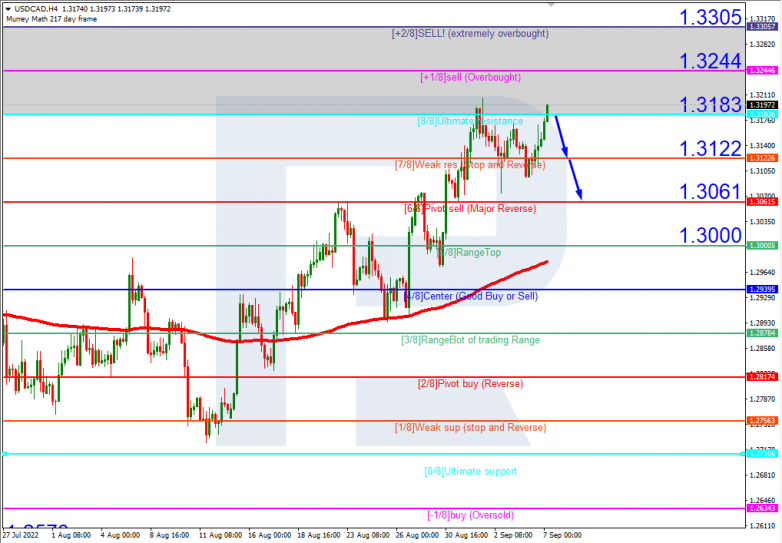This screenshot has height=543, width=782.
Task: Click the large 1.3183 level value
Action: pos(710,105)
